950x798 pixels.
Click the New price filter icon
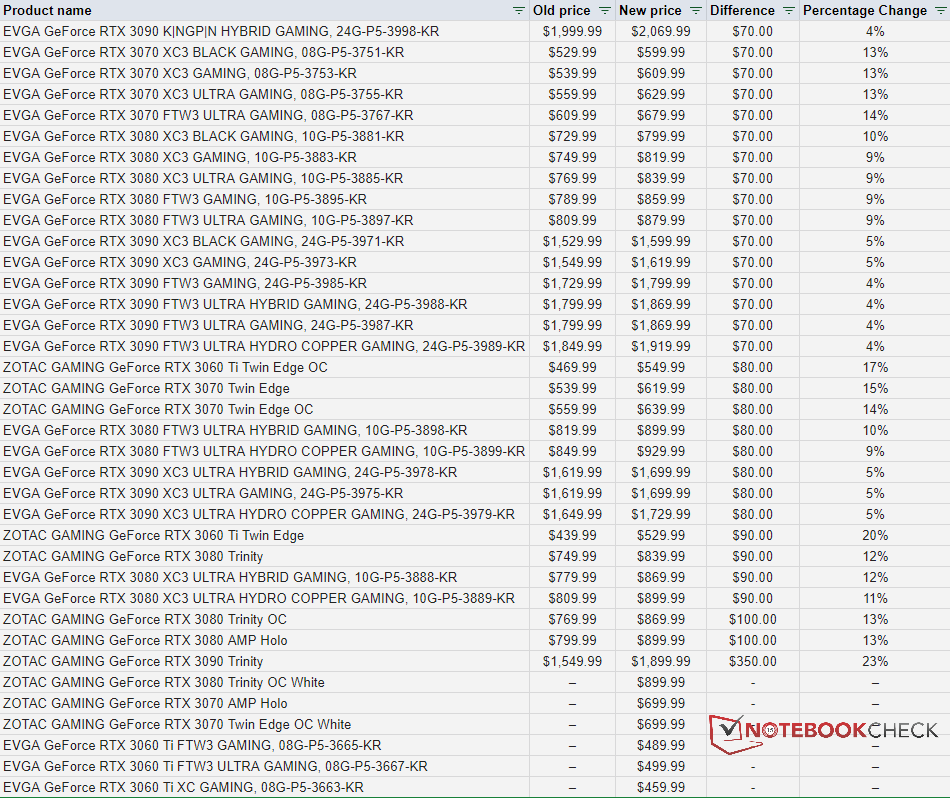695,10
